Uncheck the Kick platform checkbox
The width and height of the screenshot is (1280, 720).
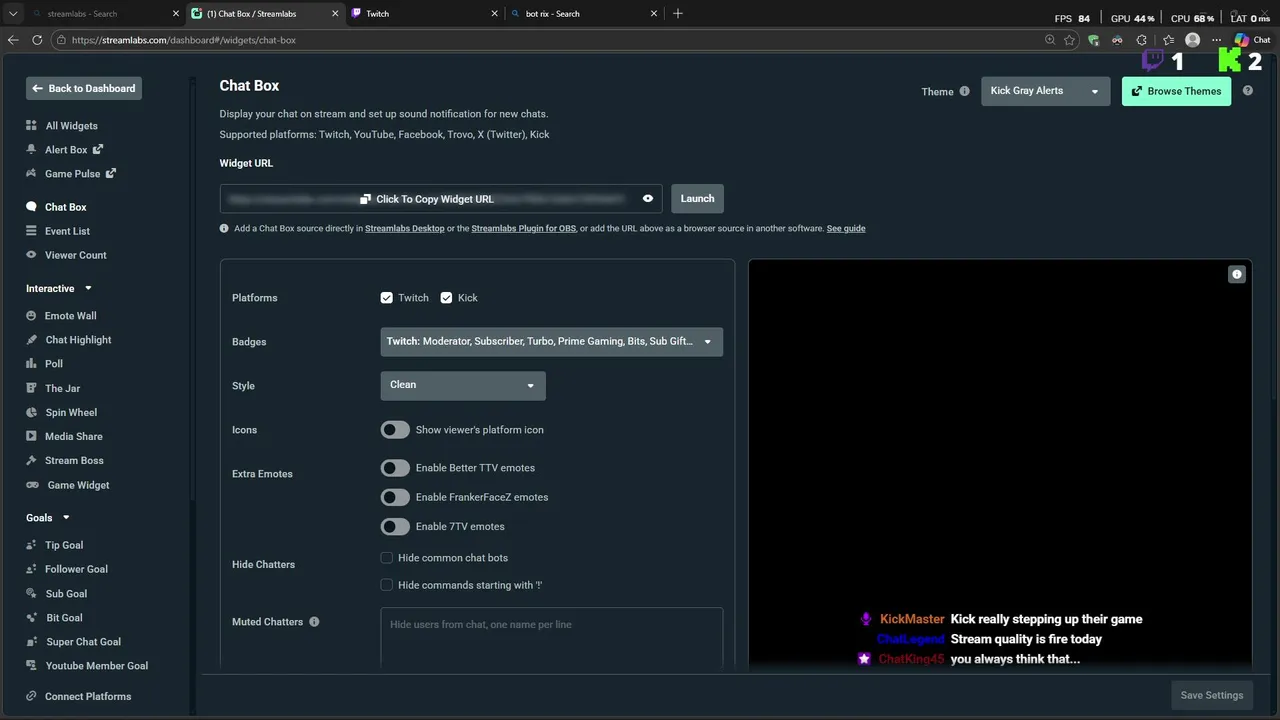(x=446, y=298)
